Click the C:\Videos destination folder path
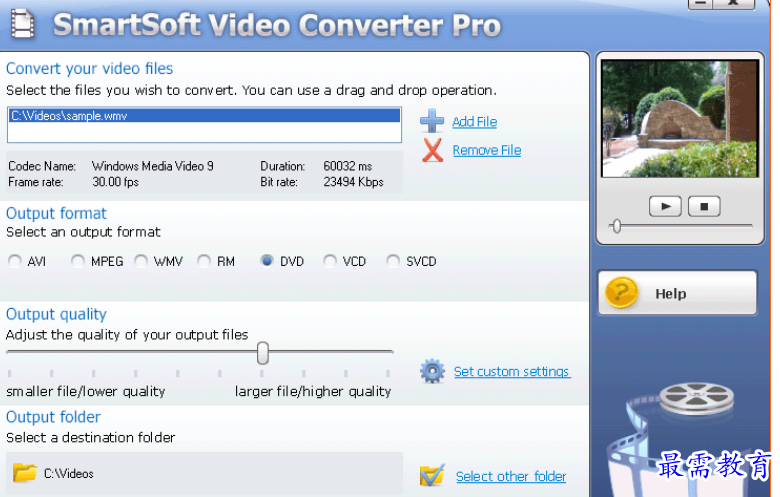This screenshot has width=780, height=497. pos(69,474)
